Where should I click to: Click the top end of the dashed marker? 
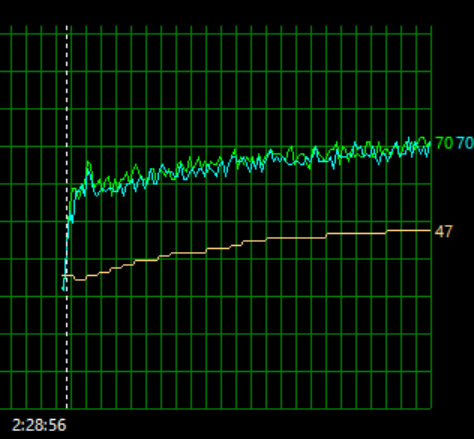click(67, 28)
